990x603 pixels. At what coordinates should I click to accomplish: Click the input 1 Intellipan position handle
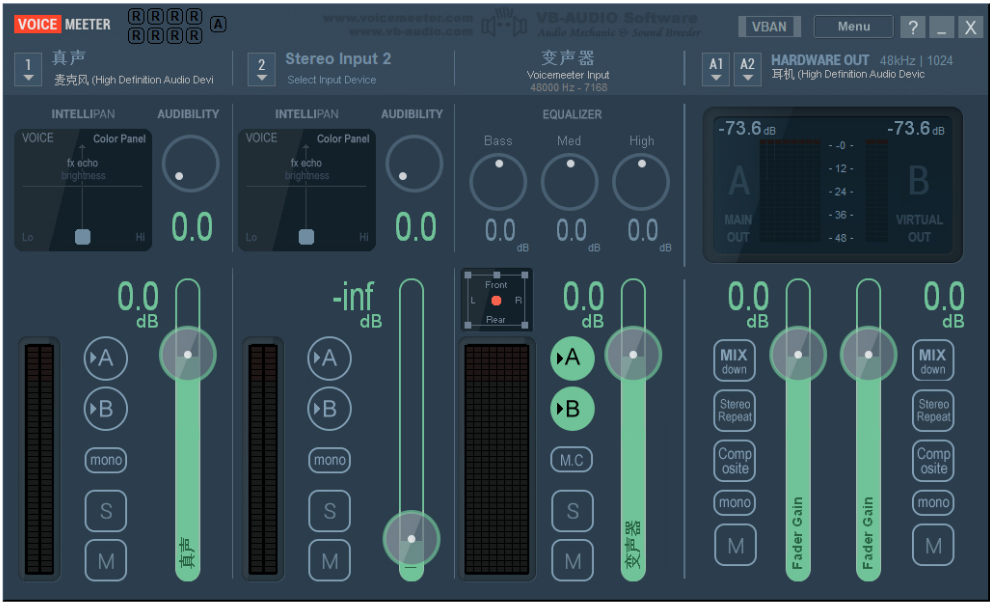83,237
